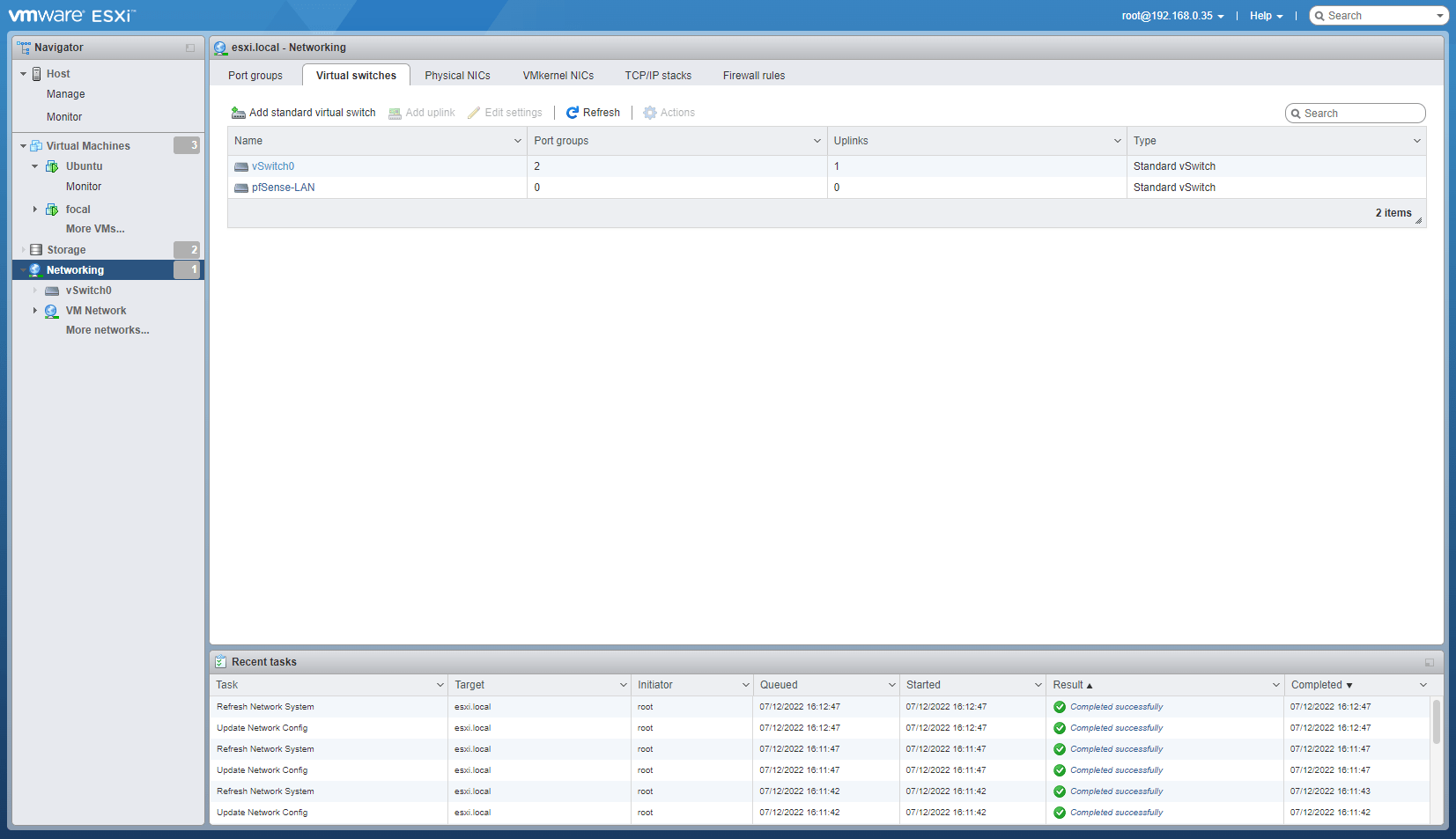Click the Edit settings pencil icon
1456x839 pixels.
pyautogui.click(x=474, y=113)
